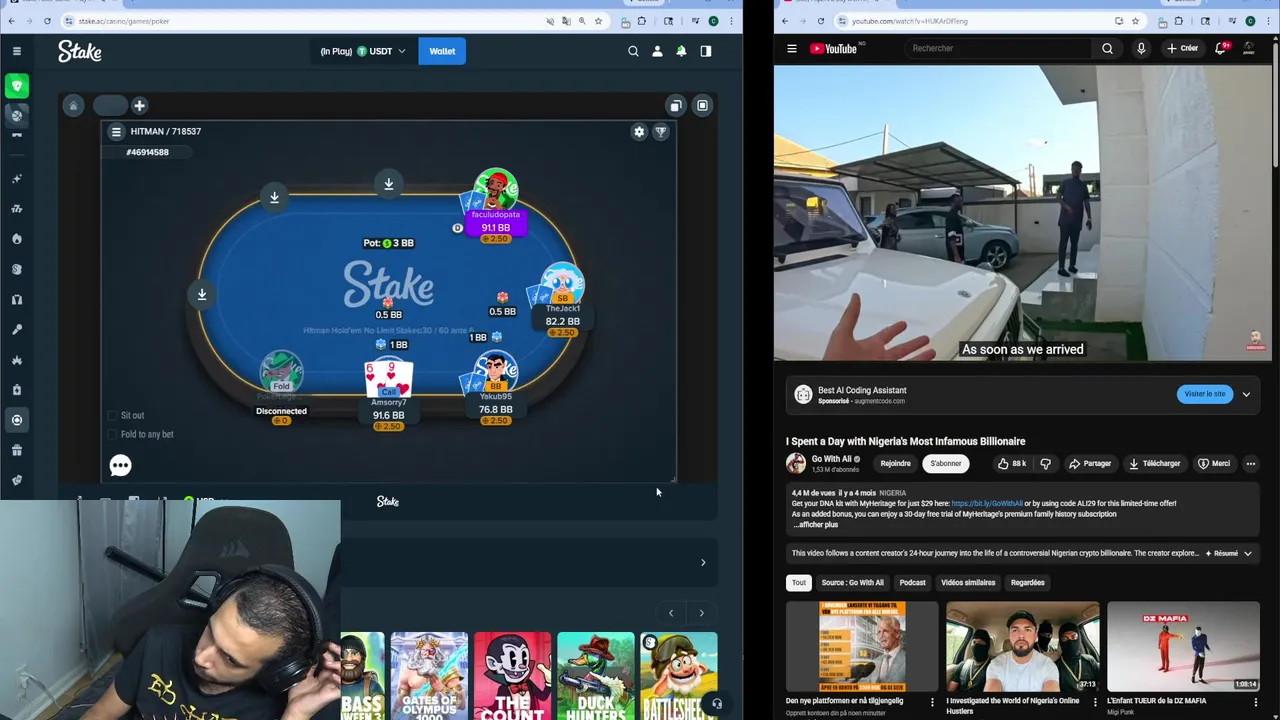
Task: Open the USDT currency dropdown
Action: pyautogui.click(x=381, y=51)
